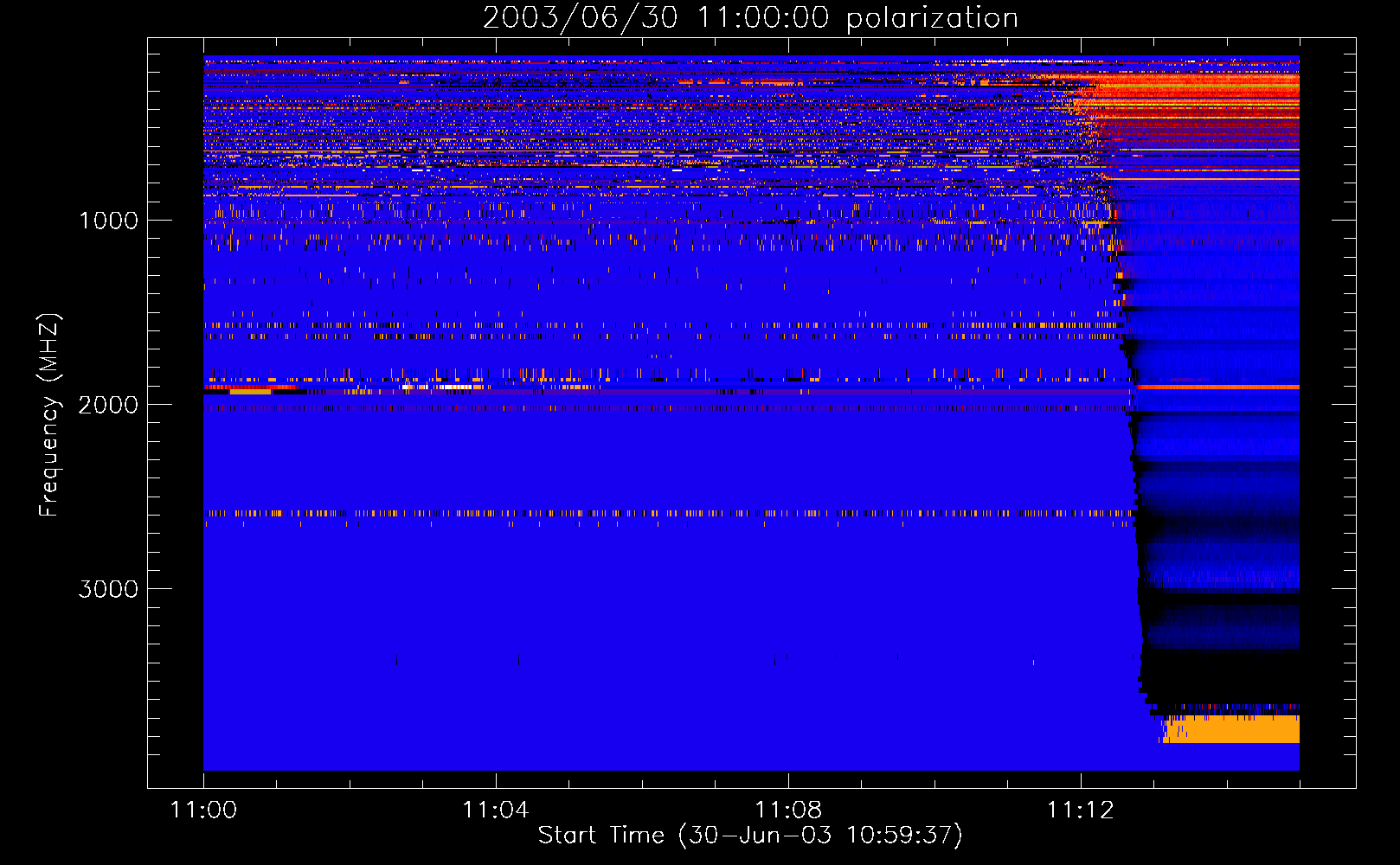
Task: Click the 1000 frequency tick label
Action: pos(108,221)
